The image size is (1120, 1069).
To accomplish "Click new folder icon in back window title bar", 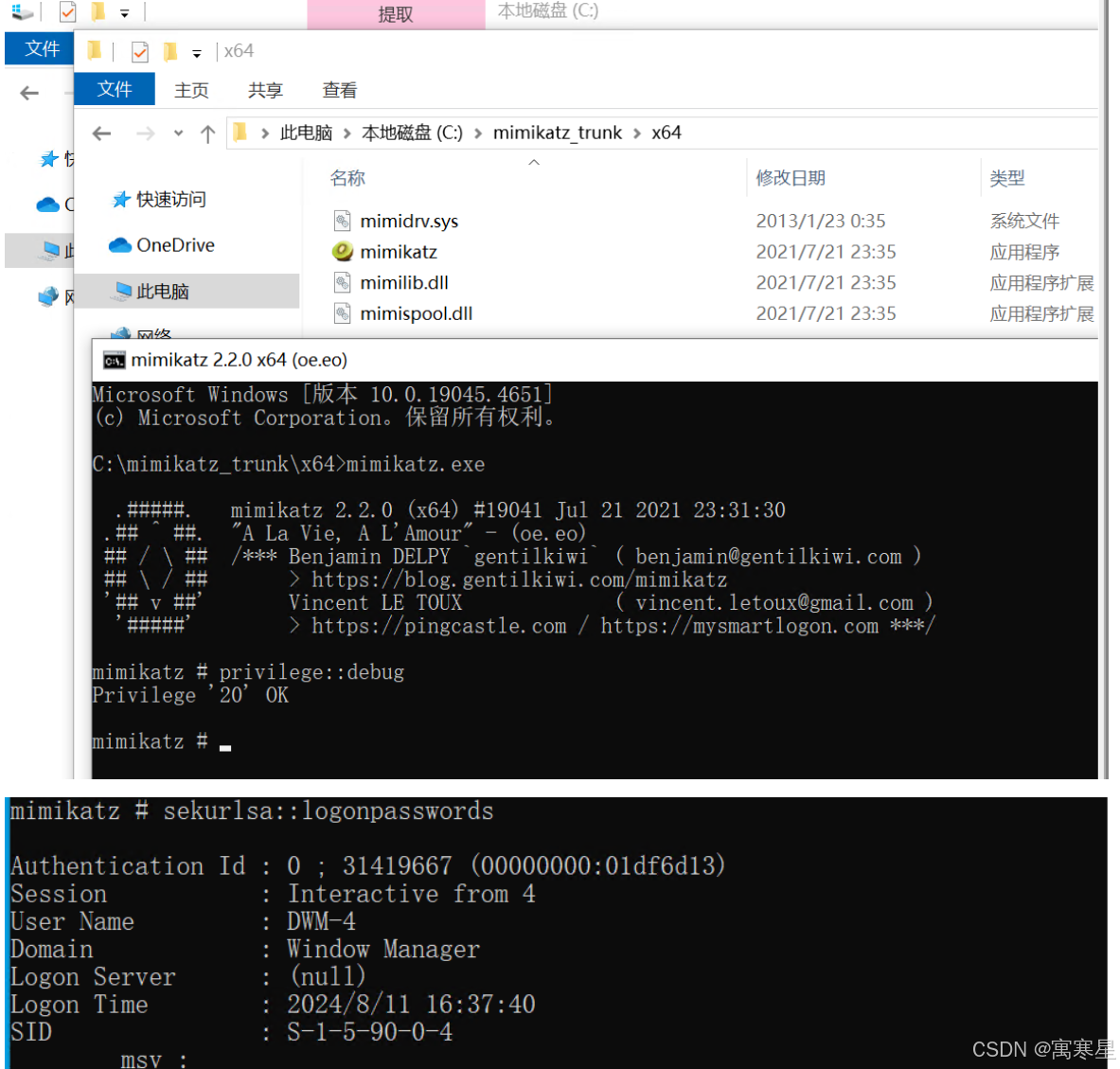I will pos(98,10).
